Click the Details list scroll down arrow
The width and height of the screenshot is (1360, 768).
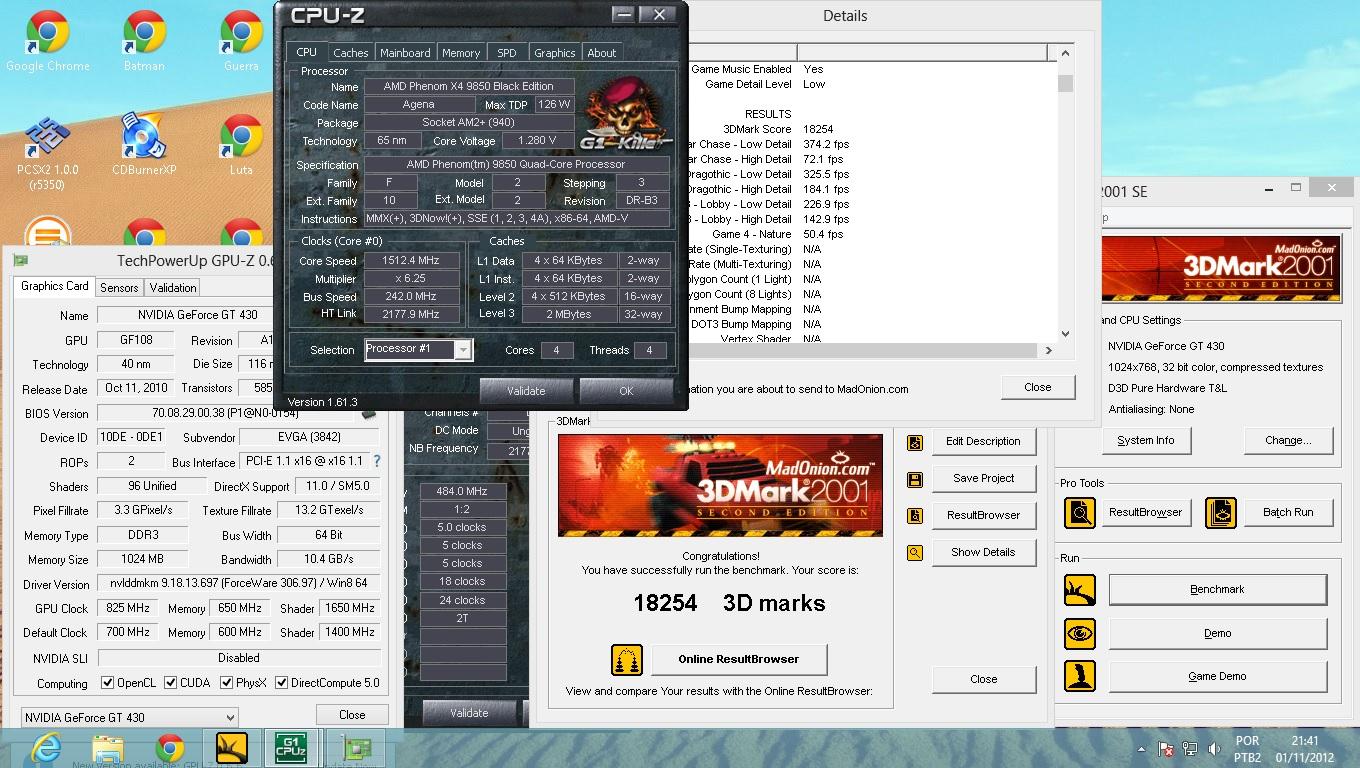(x=1065, y=334)
